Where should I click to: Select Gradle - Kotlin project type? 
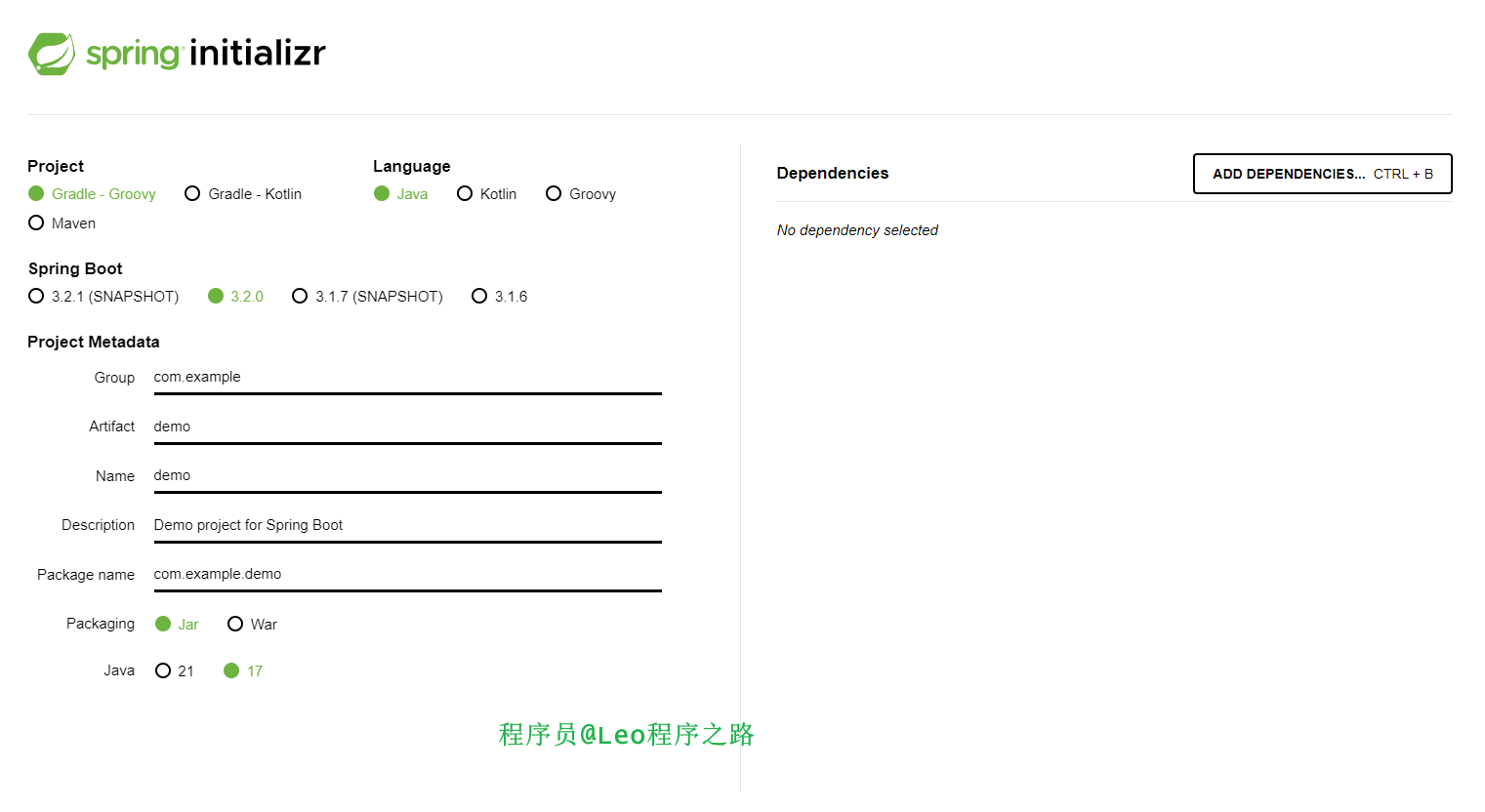tap(243, 194)
